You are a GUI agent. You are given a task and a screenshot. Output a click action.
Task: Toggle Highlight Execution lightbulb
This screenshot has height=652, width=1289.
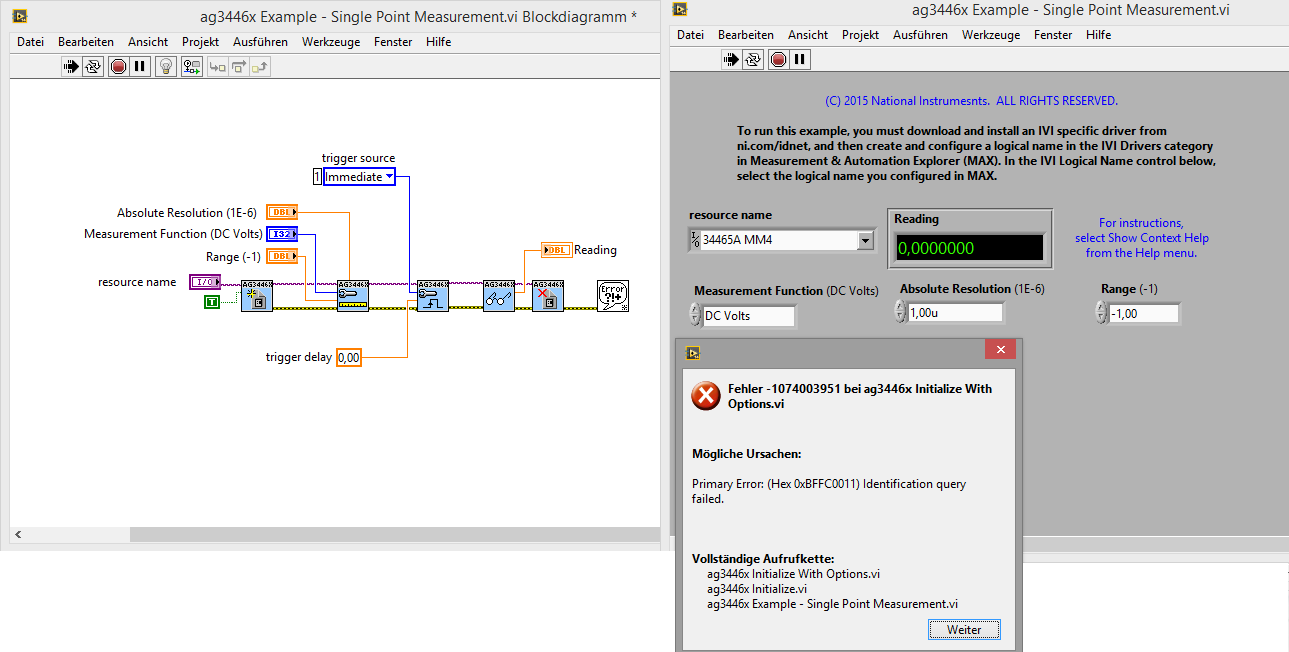tap(167, 67)
